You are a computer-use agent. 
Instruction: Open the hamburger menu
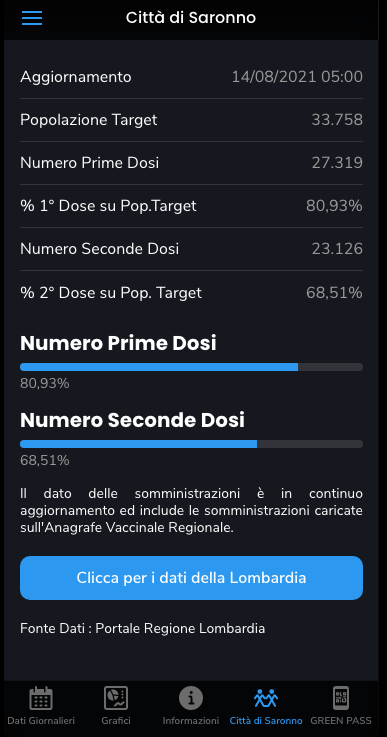coord(32,18)
